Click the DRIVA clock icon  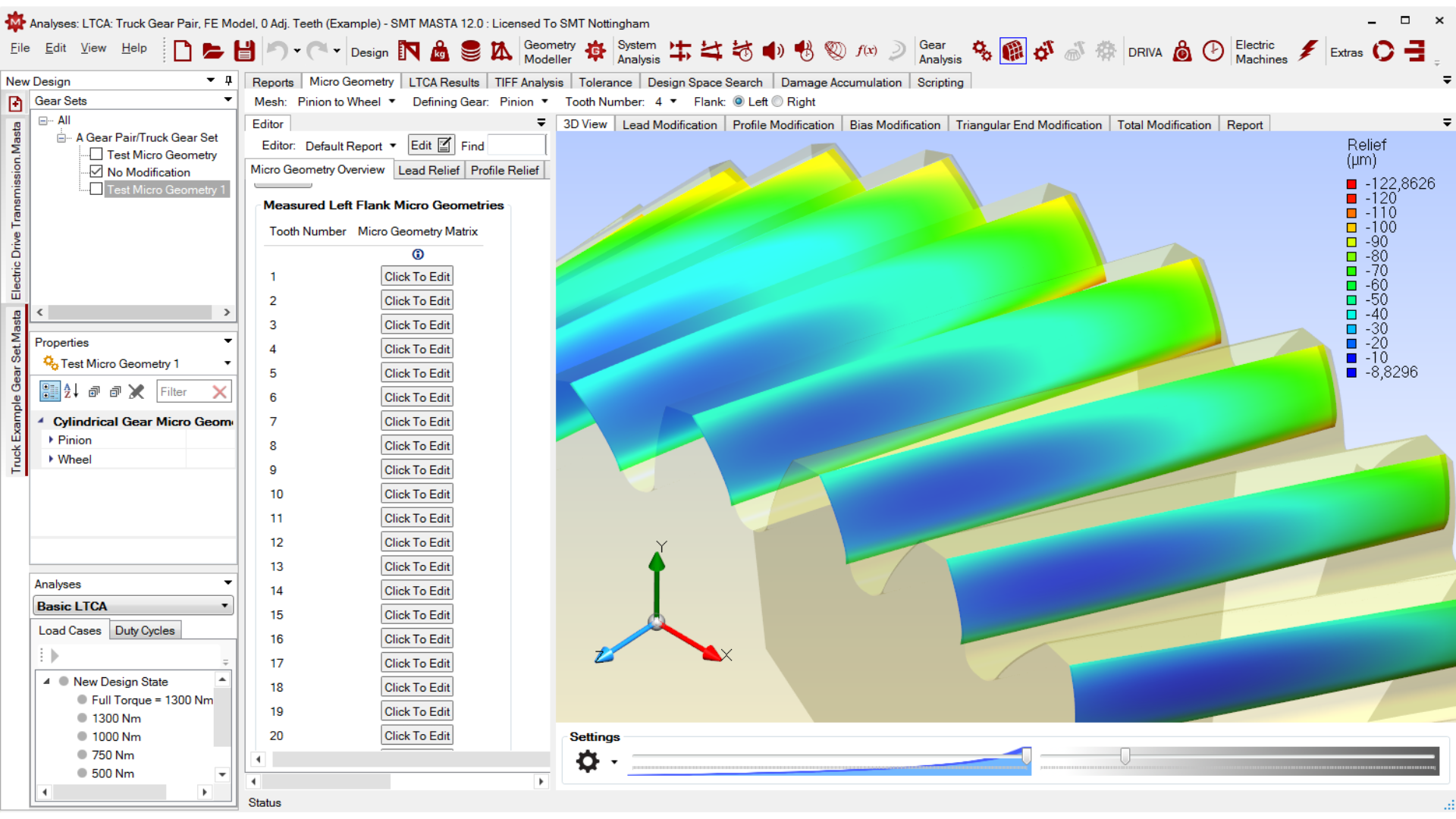[1213, 52]
